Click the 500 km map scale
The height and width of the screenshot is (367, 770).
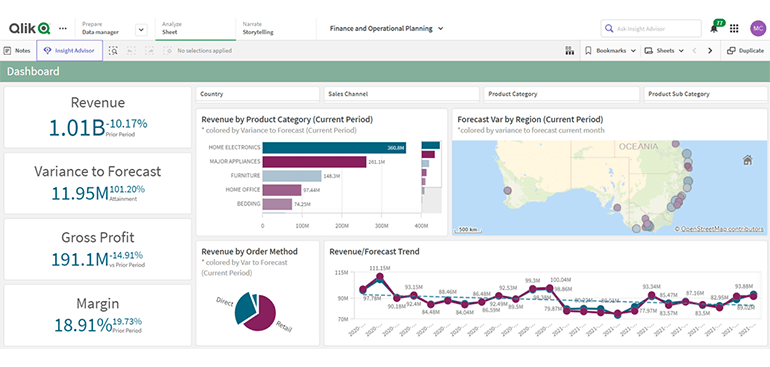click(x=469, y=229)
